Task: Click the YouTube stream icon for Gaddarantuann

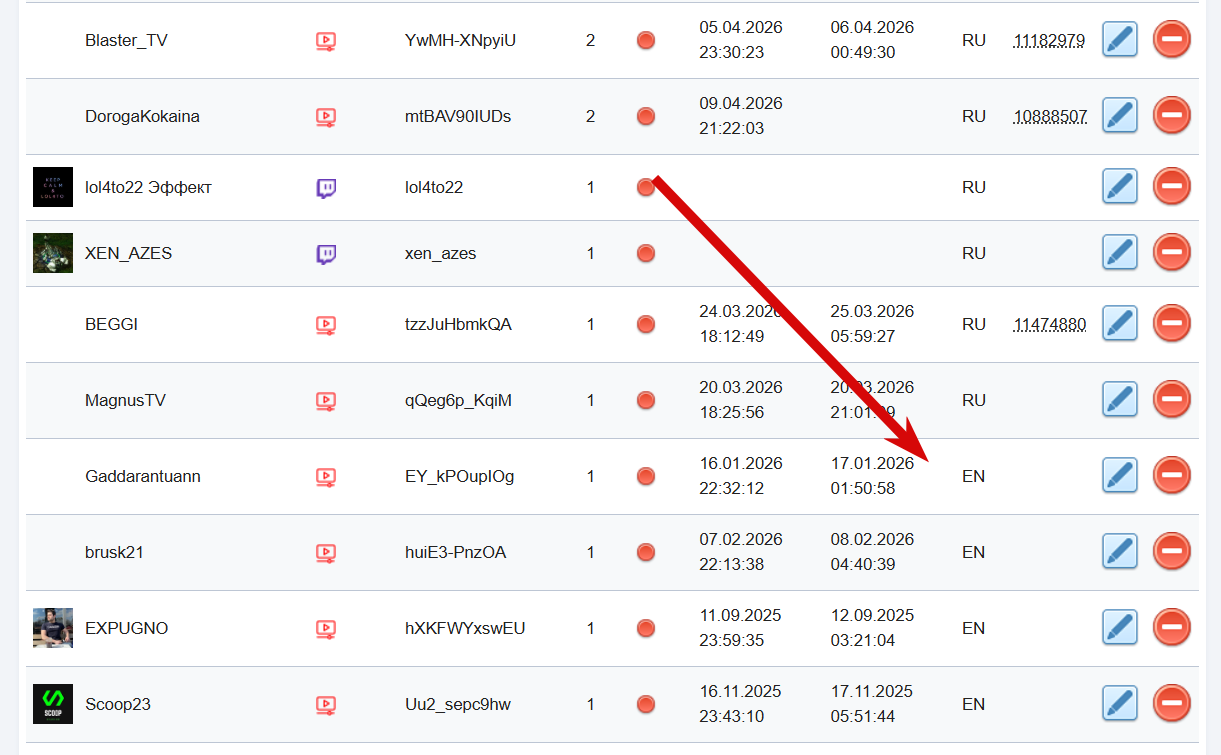Action: tap(326, 477)
